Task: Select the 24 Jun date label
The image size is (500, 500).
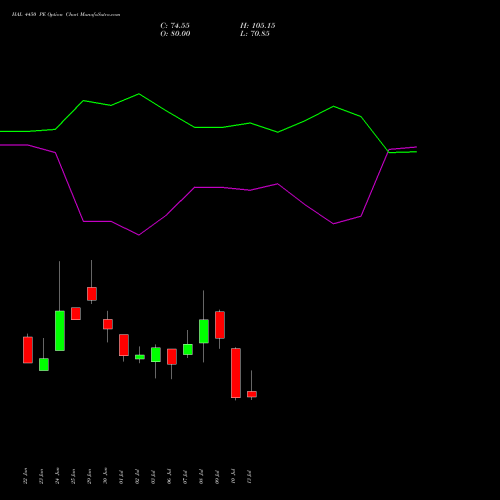Action: pos(57,476)
